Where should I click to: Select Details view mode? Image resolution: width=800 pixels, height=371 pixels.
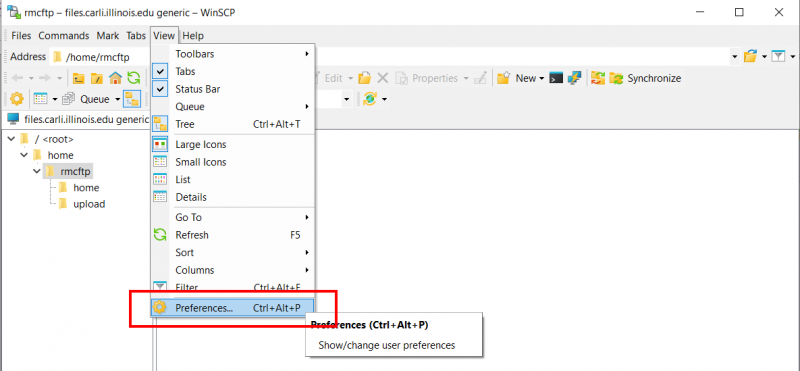(233, 197)
